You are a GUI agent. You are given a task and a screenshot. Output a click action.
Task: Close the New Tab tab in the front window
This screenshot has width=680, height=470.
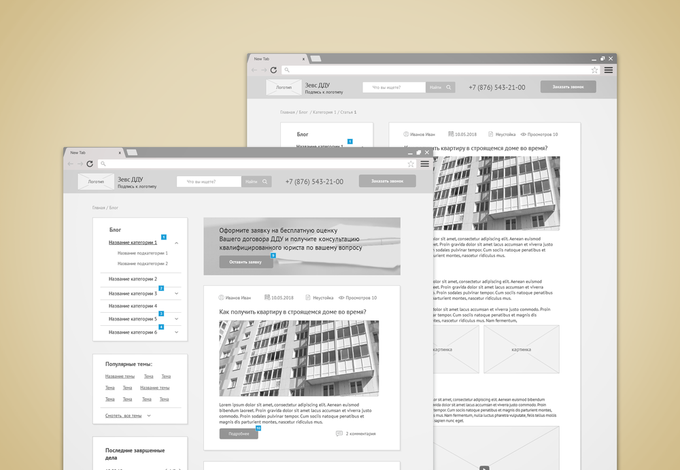(120, 153)
